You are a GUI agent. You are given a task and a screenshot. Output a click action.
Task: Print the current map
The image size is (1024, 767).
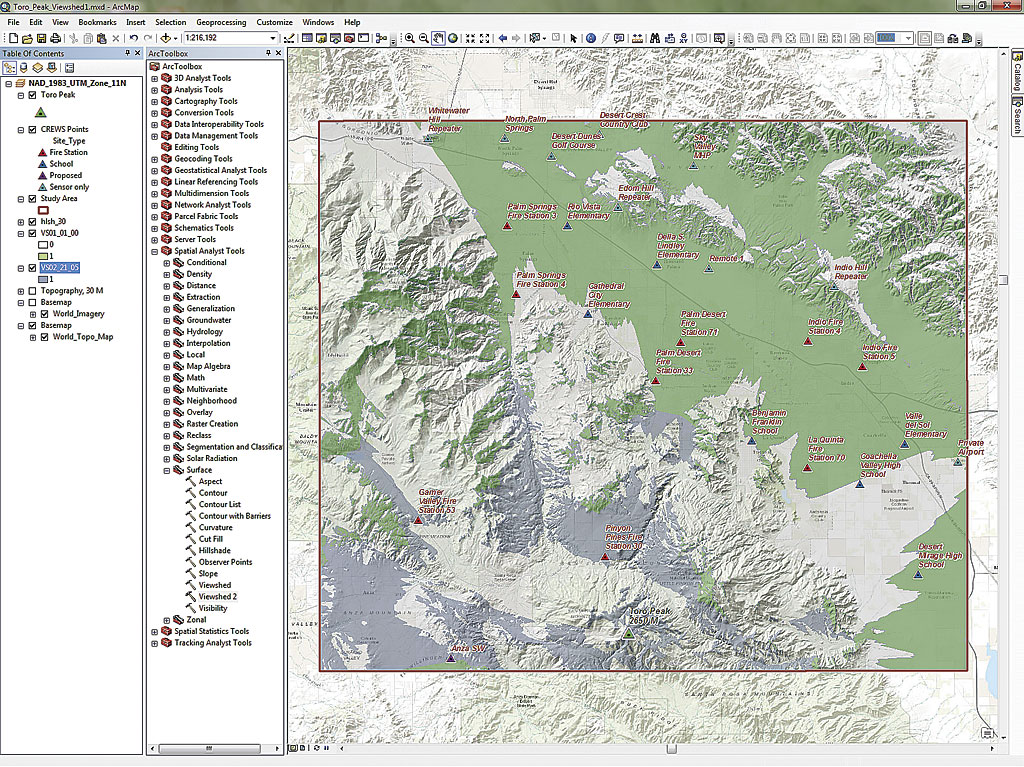[56, 38]
